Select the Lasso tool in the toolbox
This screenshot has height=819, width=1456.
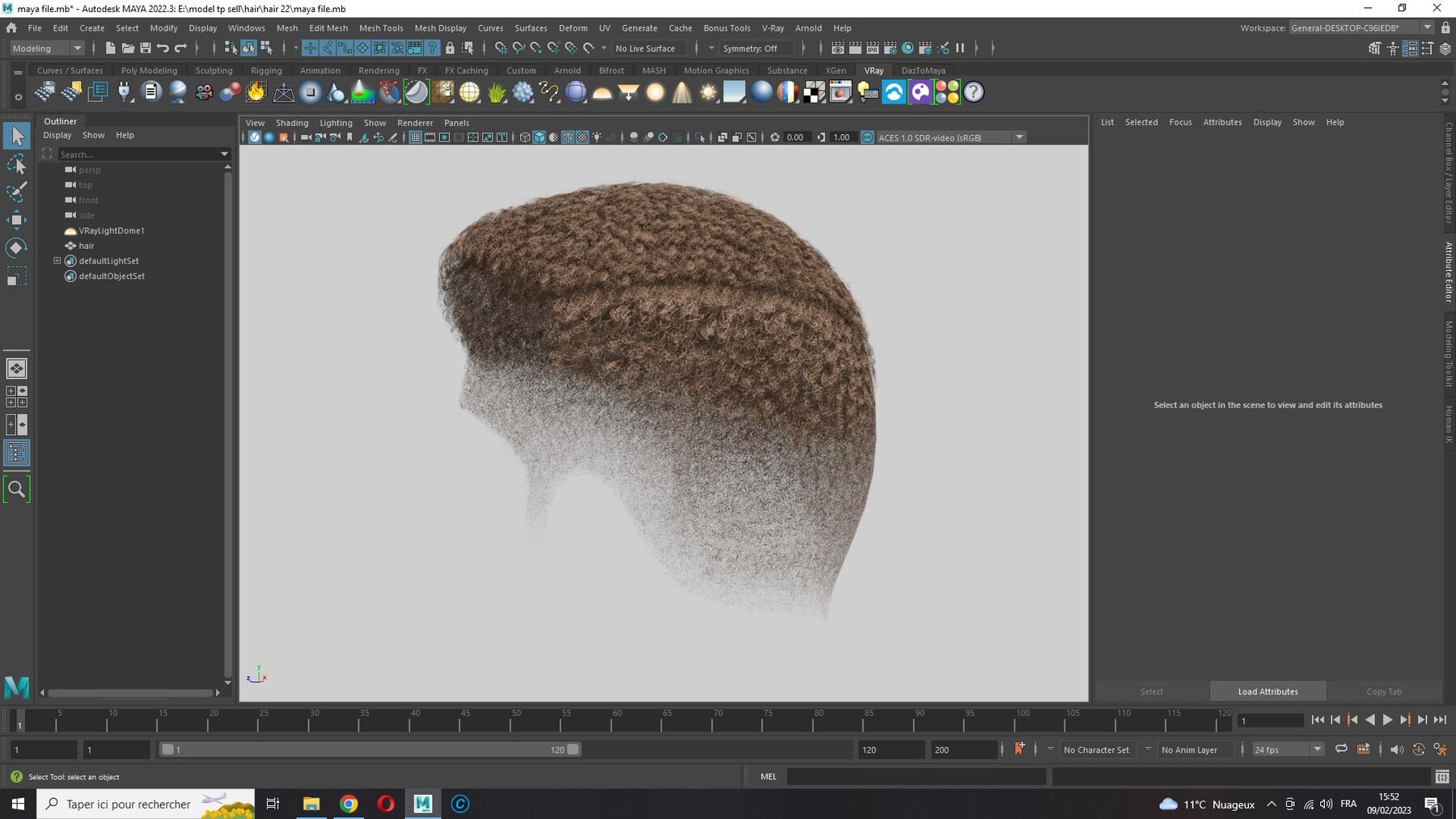click(x=16, y=164)
